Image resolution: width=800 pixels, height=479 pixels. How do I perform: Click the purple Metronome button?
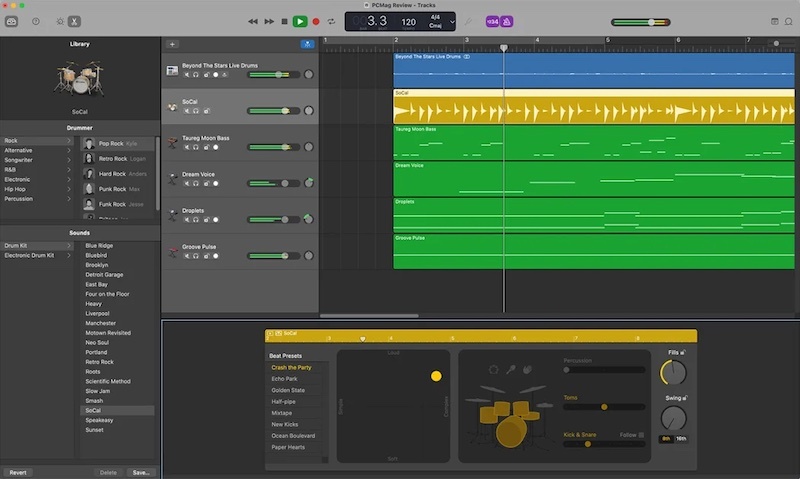[x=507, y=21]
